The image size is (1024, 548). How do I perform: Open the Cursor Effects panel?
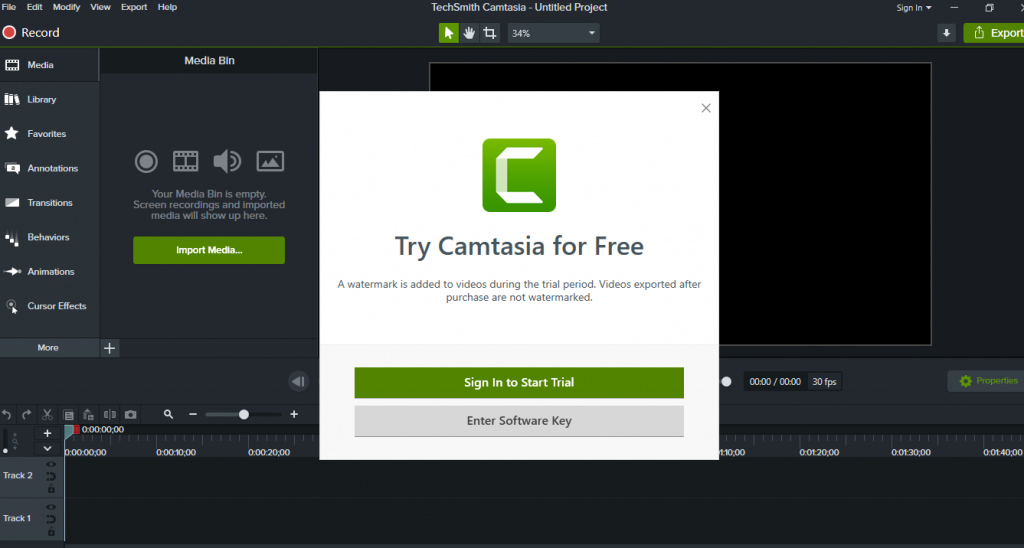pyautogui.click(x=49, y=306)
